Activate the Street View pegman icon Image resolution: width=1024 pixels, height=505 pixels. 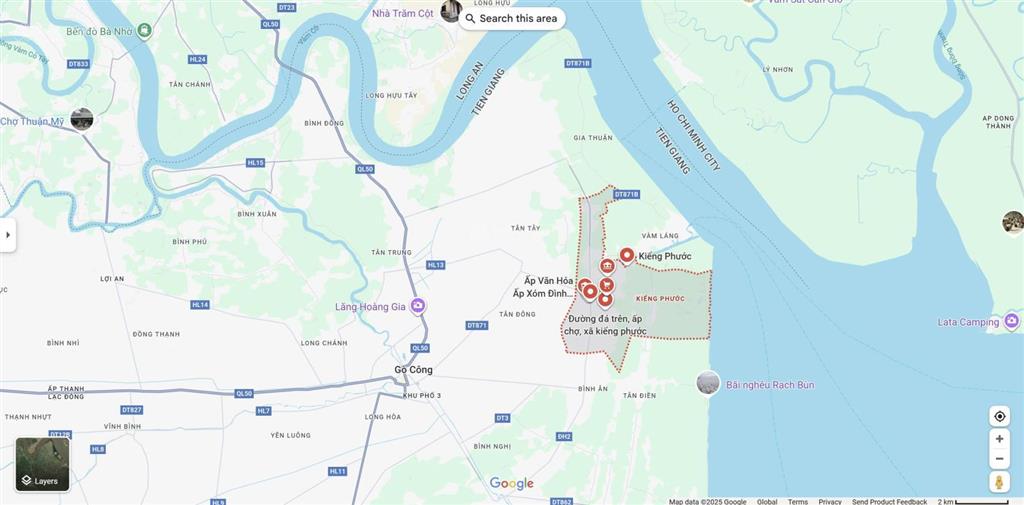[999, 482]
